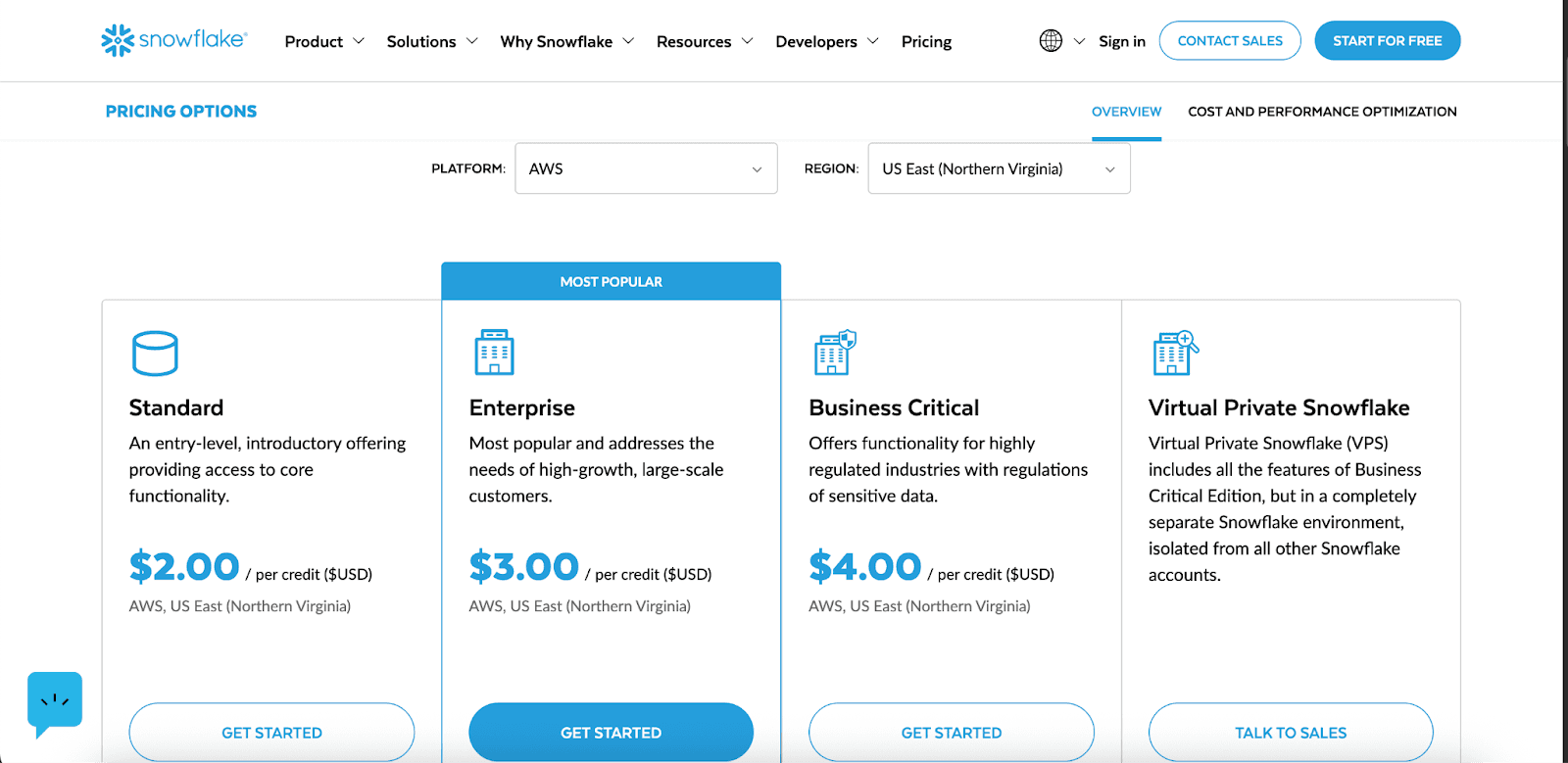Open Cost and Performance Optimization tab

pyautogui.click(x=1322, y=112)
